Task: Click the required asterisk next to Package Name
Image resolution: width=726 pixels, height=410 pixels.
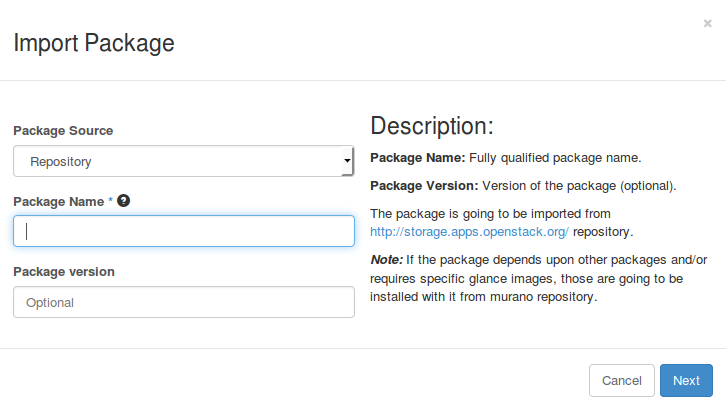Action: (111, 202)
